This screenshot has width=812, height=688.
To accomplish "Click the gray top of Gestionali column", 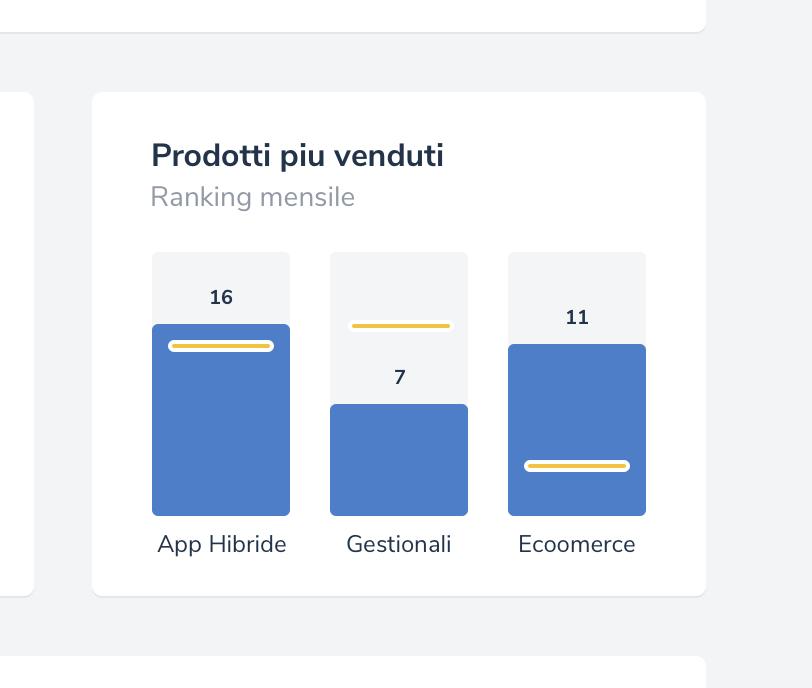I will tap(399, 282).
